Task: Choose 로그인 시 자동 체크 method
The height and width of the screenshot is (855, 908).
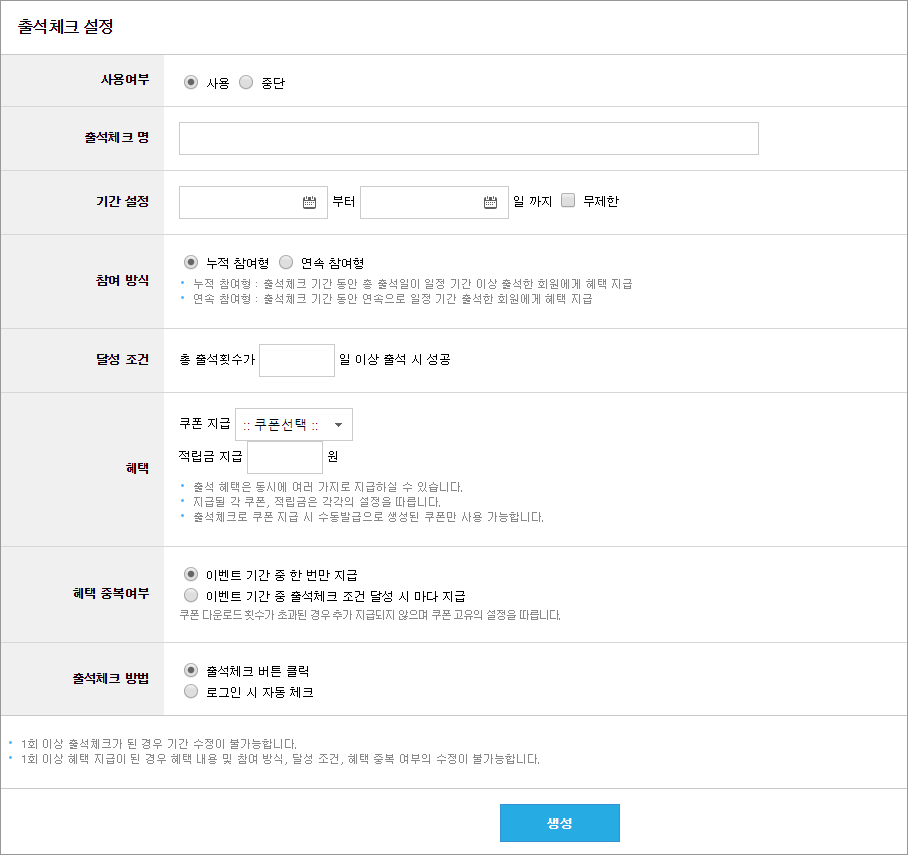Action: click(191, 691)
